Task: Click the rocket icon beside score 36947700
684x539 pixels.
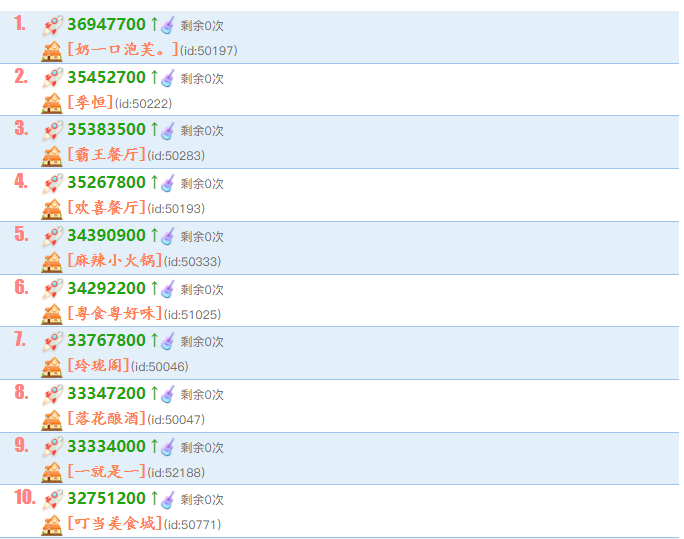Action: click(x=52, y=26)
